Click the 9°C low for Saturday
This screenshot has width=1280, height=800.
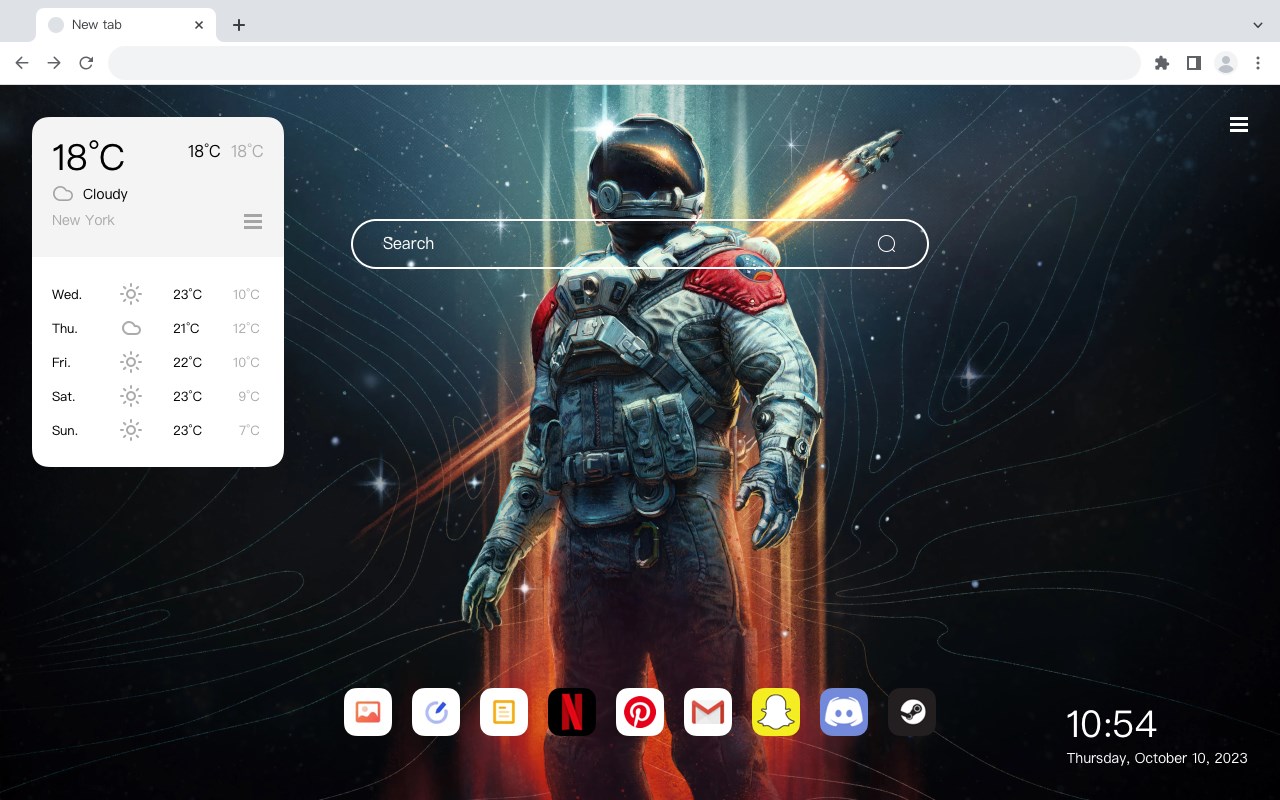[249, 397]
